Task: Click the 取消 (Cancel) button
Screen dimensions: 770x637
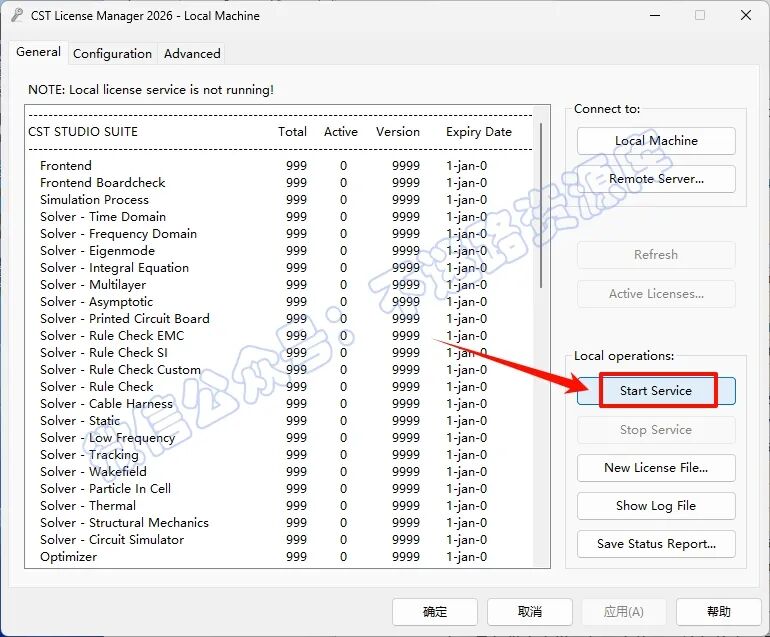Action: (x=530, y=611)
